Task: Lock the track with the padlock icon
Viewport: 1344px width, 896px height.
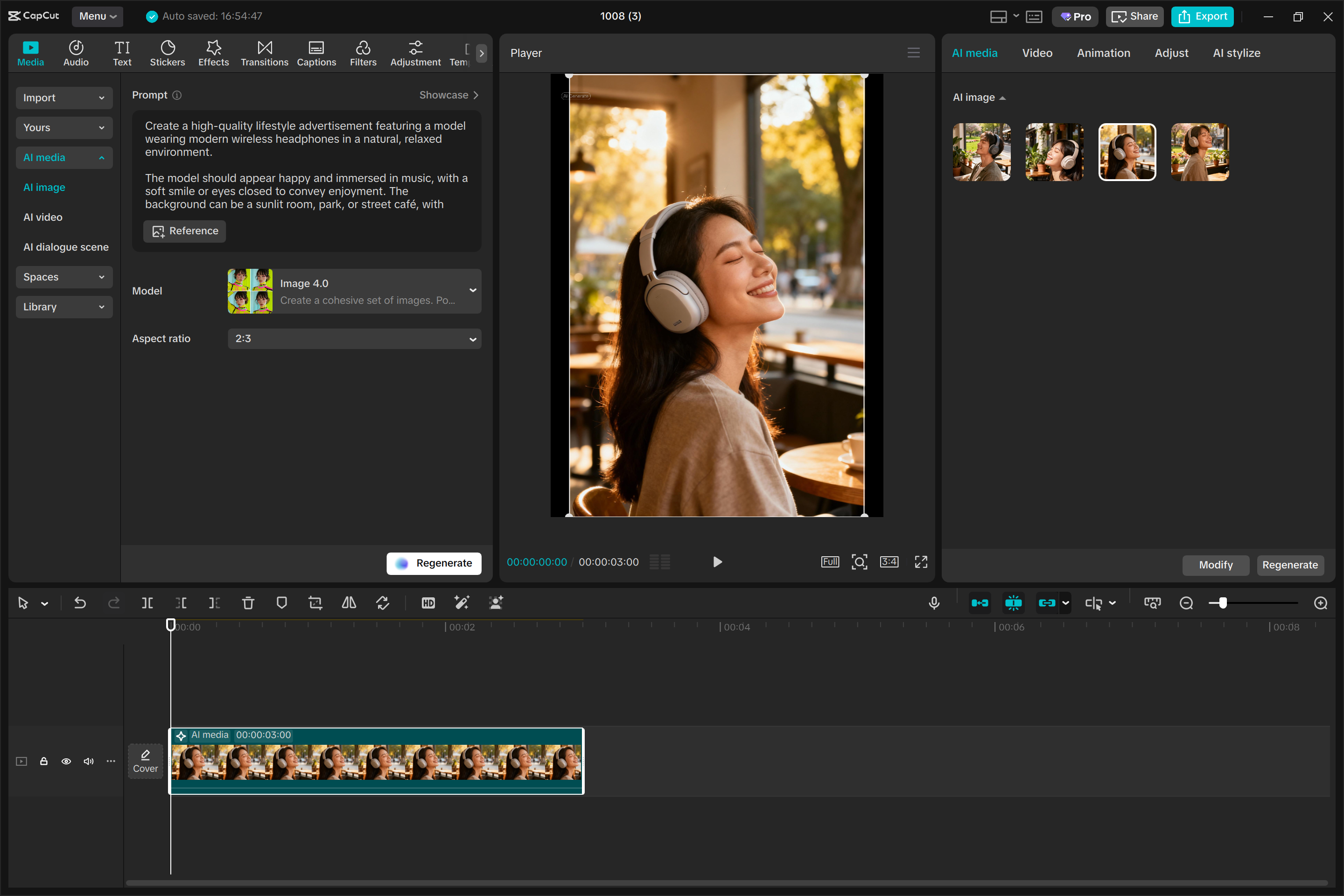Action: click(44, 761)
